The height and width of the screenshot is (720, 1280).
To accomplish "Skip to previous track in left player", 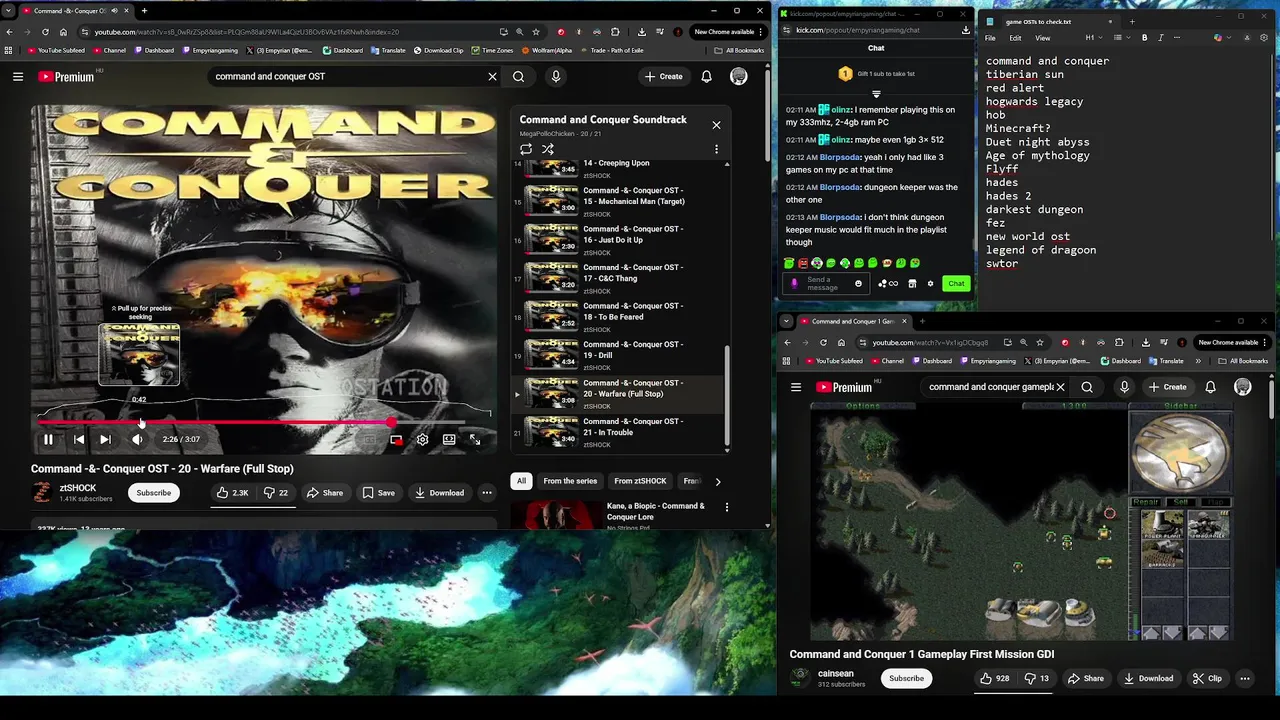I will tap(79, 439).
